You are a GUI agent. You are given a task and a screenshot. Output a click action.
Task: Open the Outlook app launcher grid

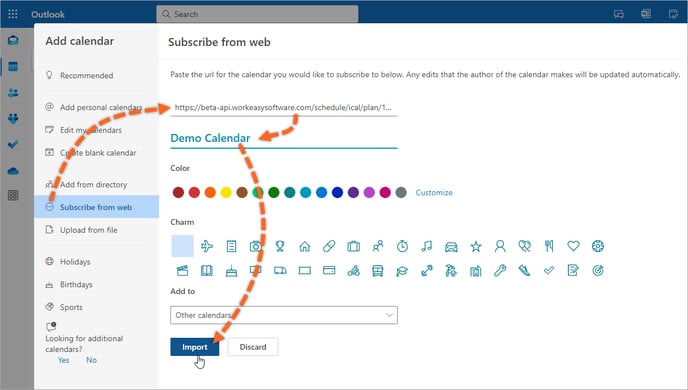point(13,14)
